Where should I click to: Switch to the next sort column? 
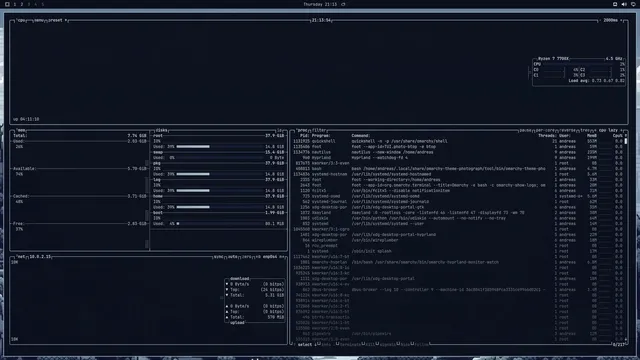(x=621, y=130)
